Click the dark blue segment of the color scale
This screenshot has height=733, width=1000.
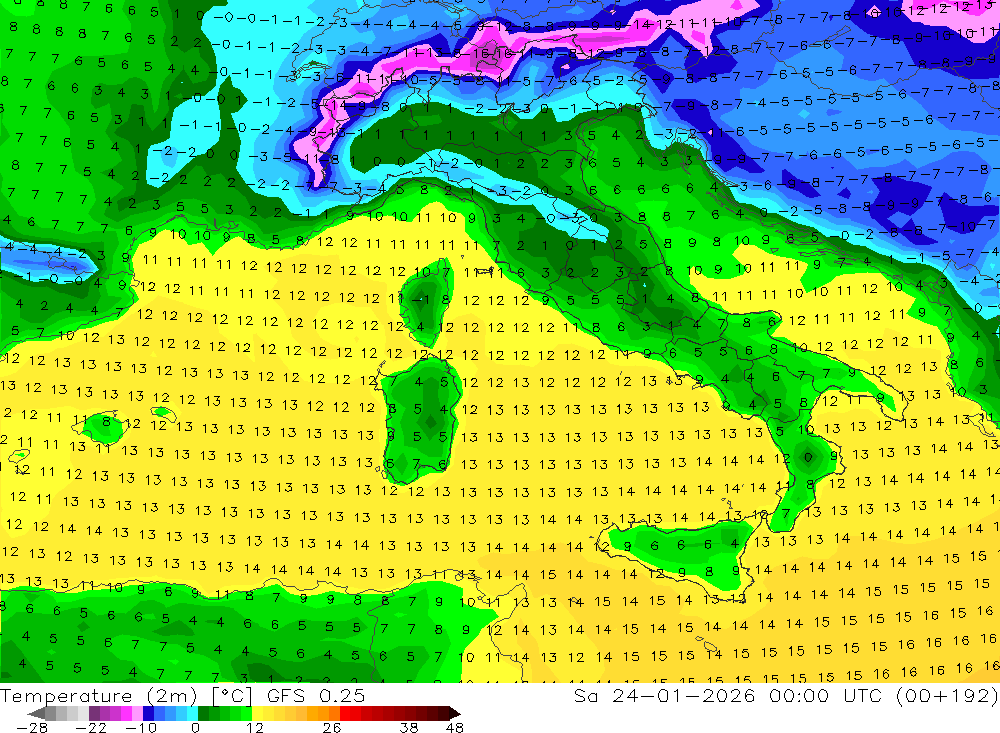coord(148,713)
